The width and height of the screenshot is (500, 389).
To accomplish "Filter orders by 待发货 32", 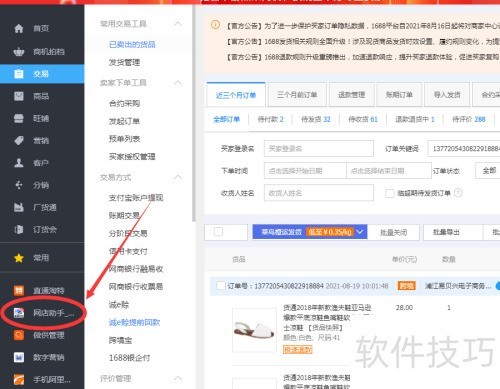I will pyautogui.click(x=316, y=119).
